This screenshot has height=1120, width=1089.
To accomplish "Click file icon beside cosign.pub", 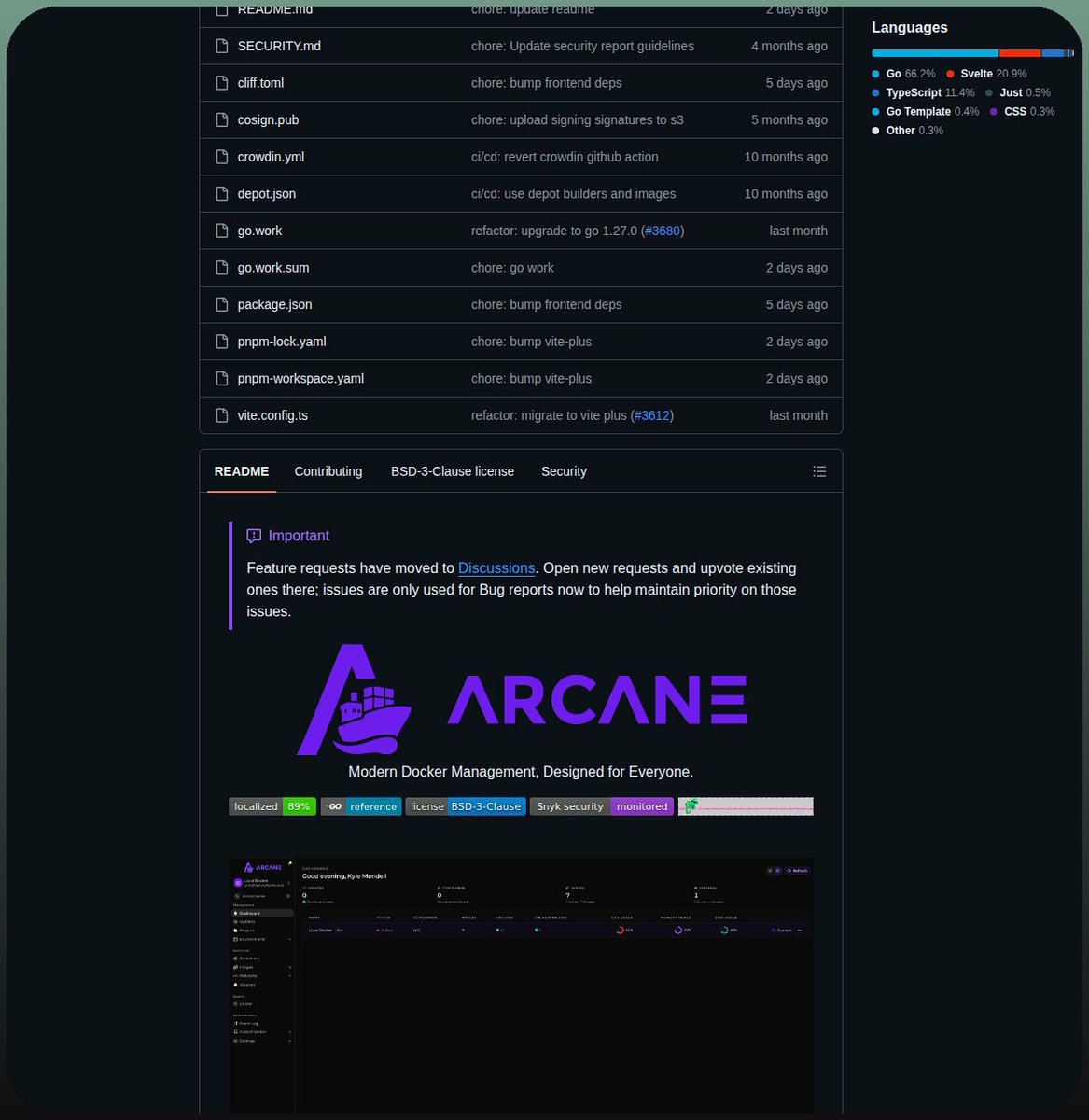I will click(x=221, y=119).
